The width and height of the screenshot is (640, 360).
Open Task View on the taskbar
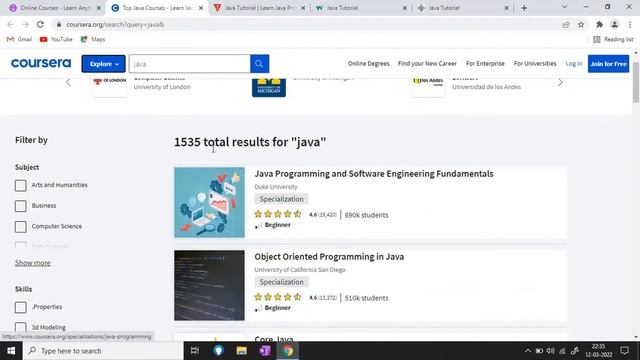coord(195,351)
